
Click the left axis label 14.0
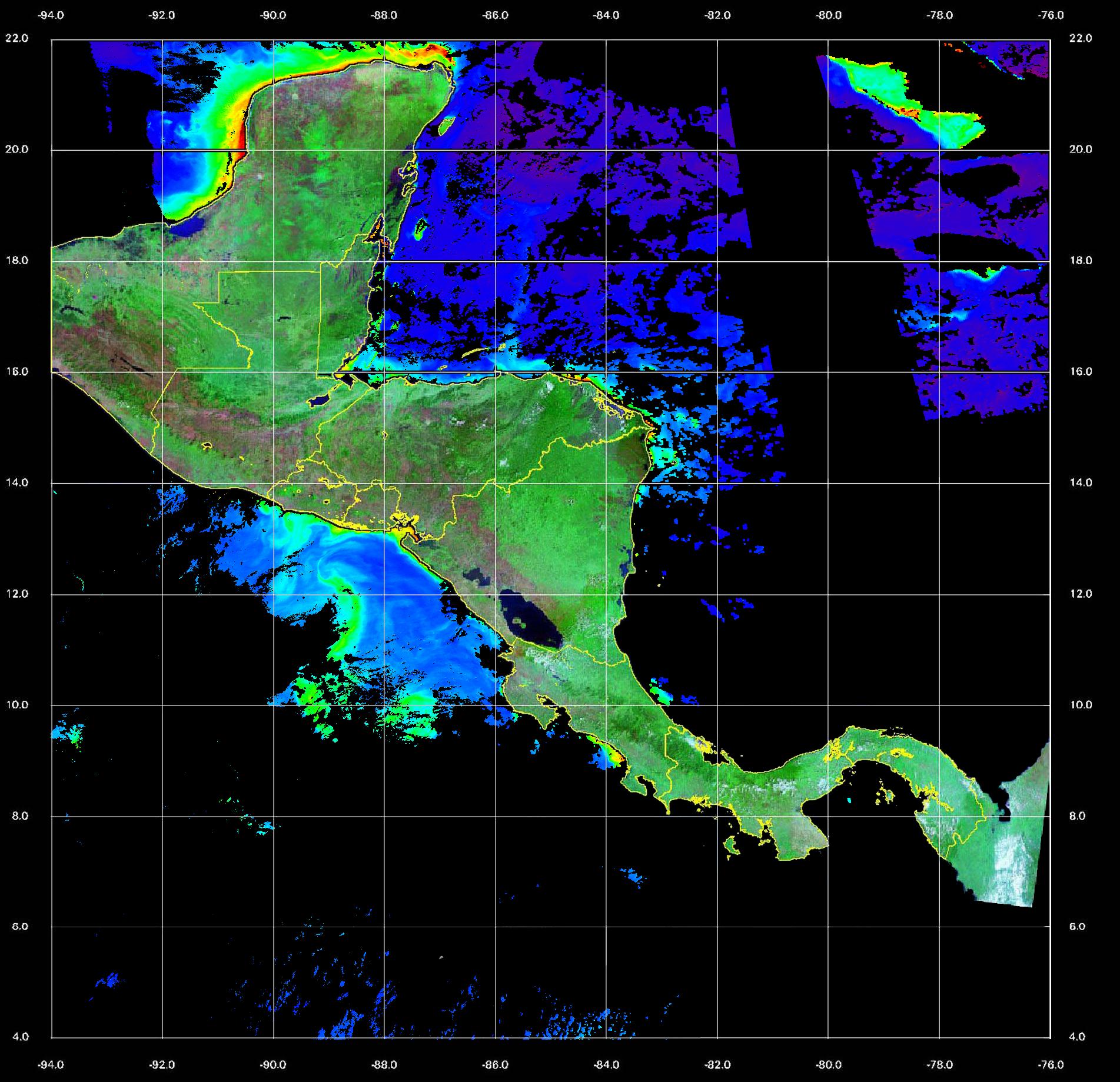[x=16, y=482]
